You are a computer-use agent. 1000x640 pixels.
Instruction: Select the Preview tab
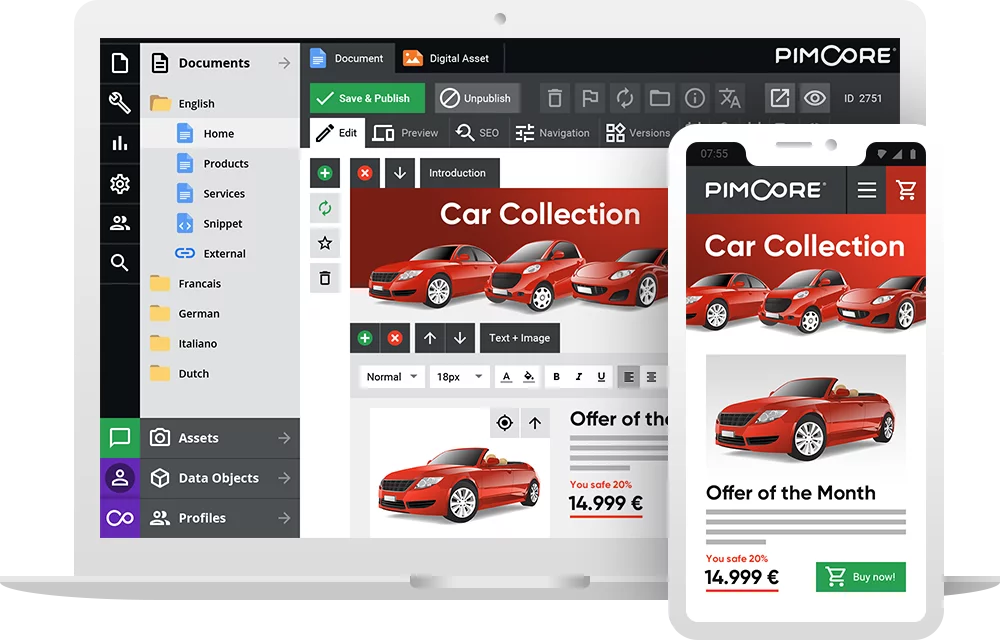(406, 133)
